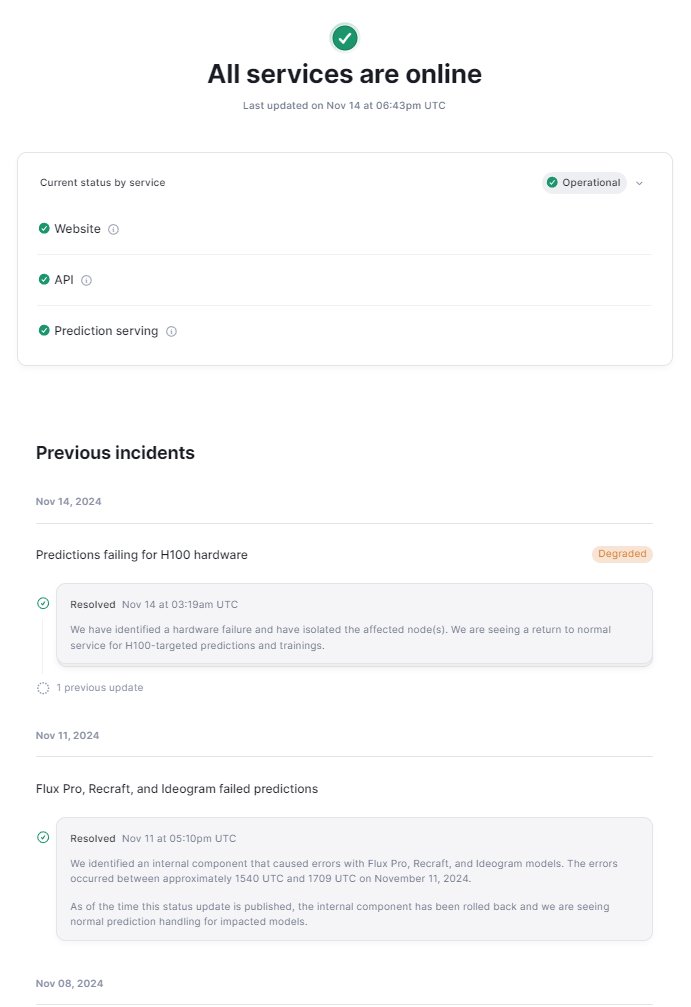Click the dashed circle previous update icon
The image size is (691, 1007).
(x=43, y=688)
